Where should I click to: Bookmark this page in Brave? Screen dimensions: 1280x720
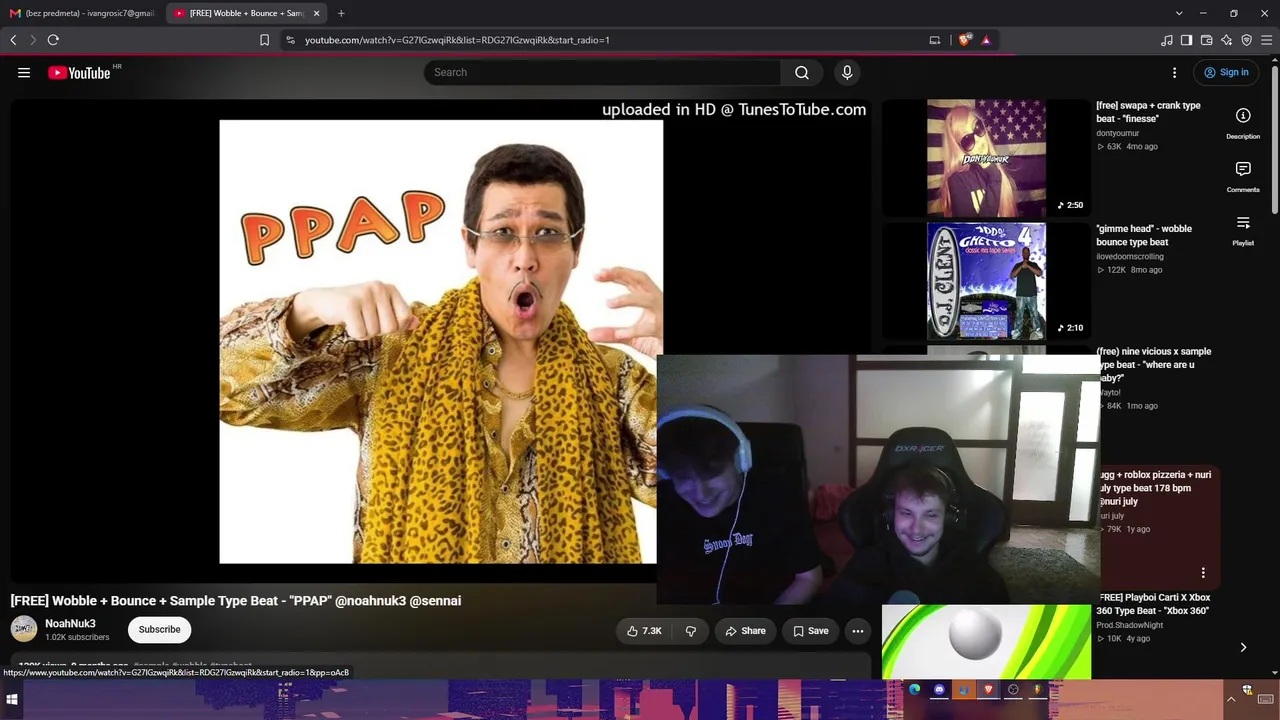coord(264,40)
